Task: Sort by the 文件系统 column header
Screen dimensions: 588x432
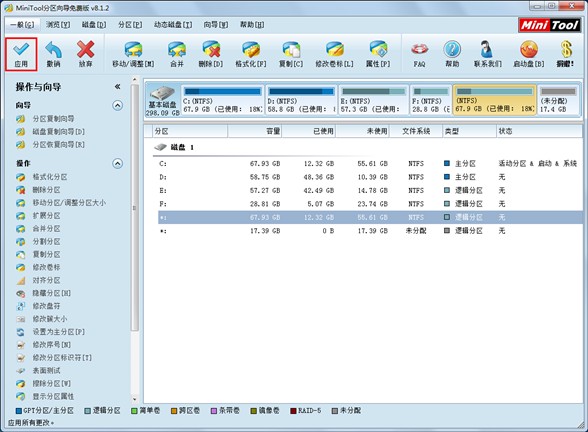Action: (x=416, y=131)
